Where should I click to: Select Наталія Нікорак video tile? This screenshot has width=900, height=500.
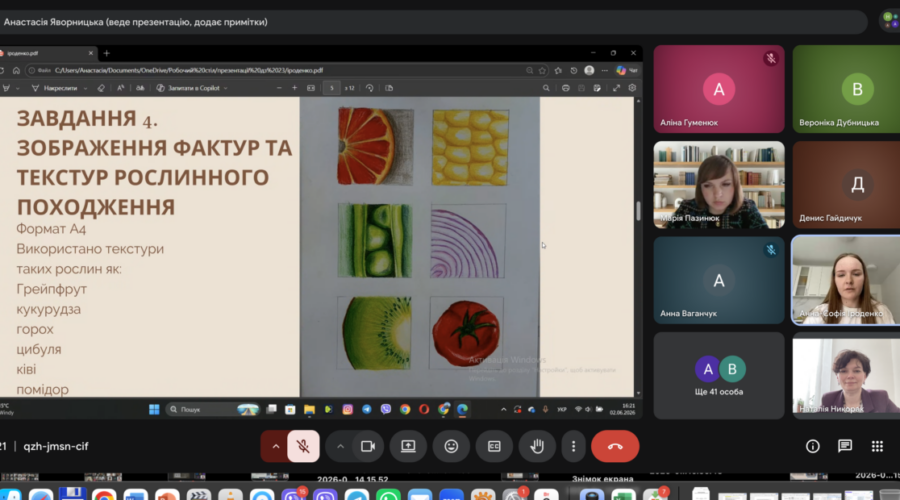[846, 376]
